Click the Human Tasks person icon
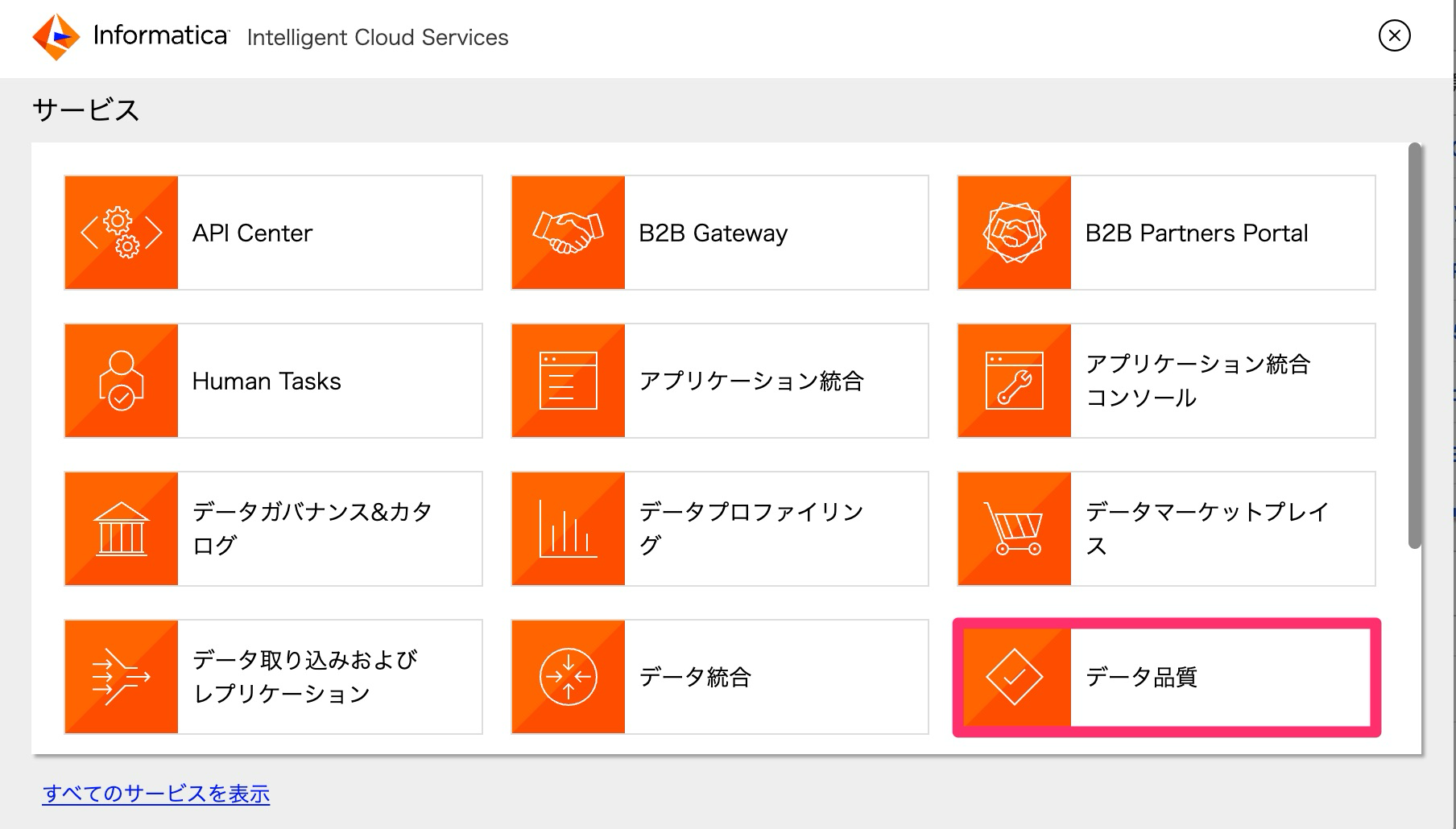Image resolution: width=1456 pixels, height=829 pixels. 122,381
